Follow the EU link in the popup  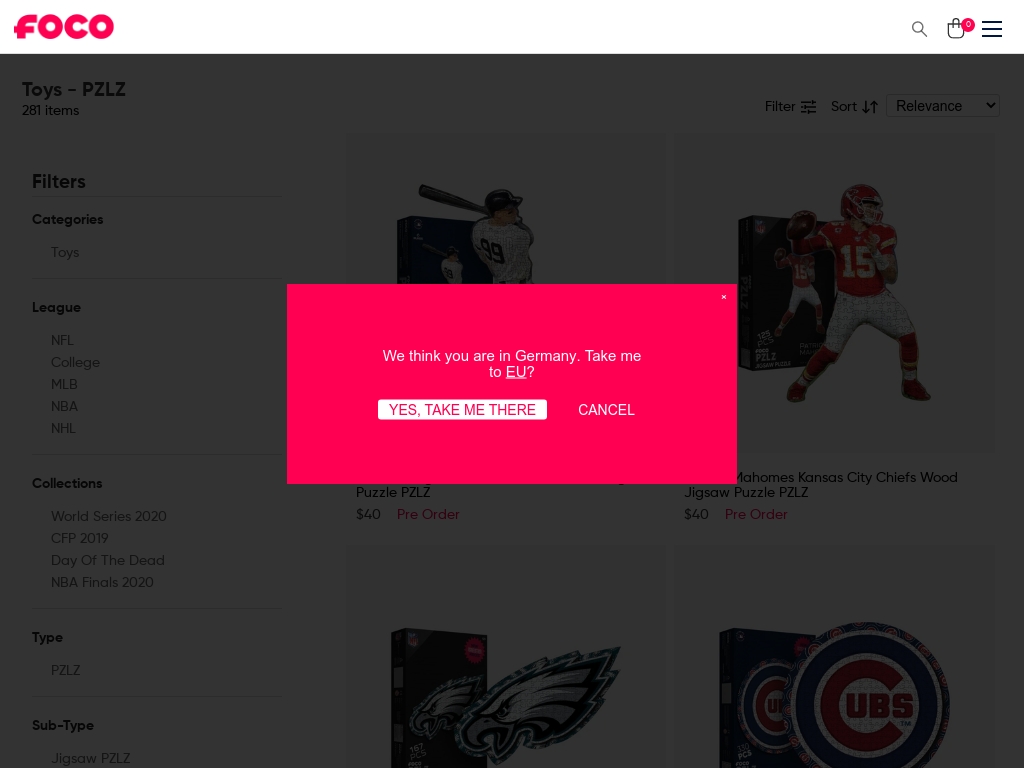coord(515,372)
